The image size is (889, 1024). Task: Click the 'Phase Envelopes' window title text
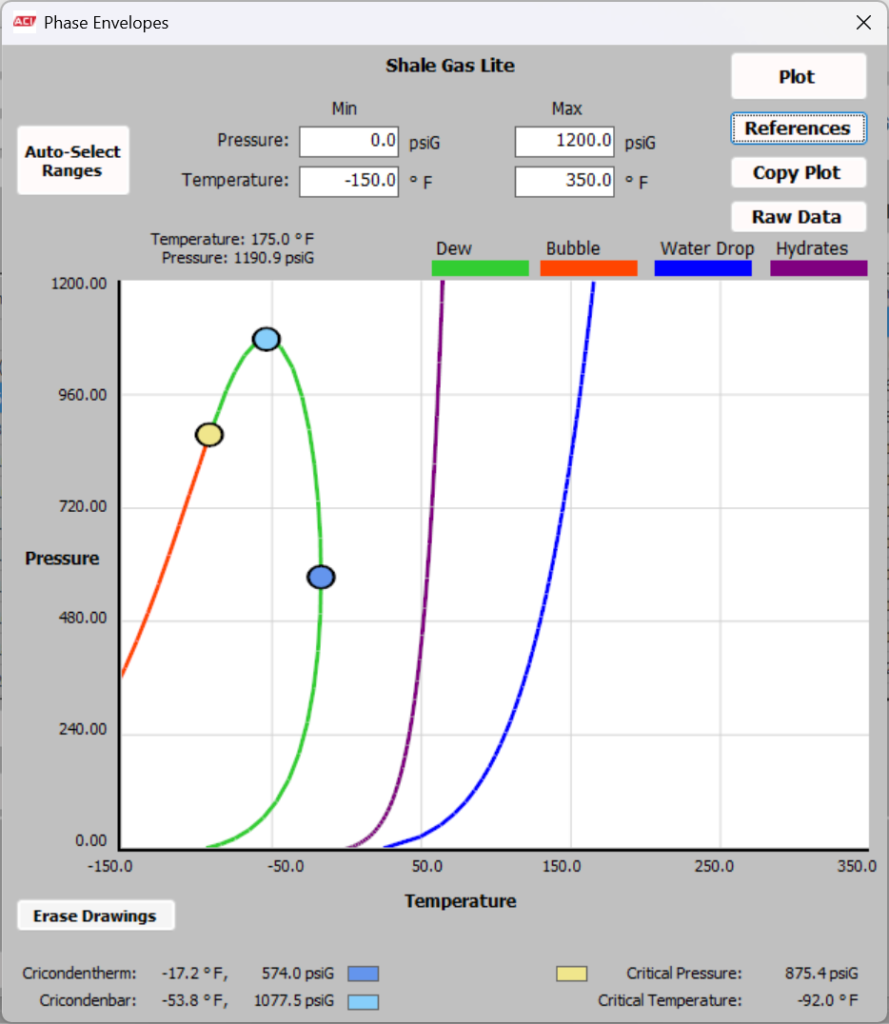tap(106, 23)
